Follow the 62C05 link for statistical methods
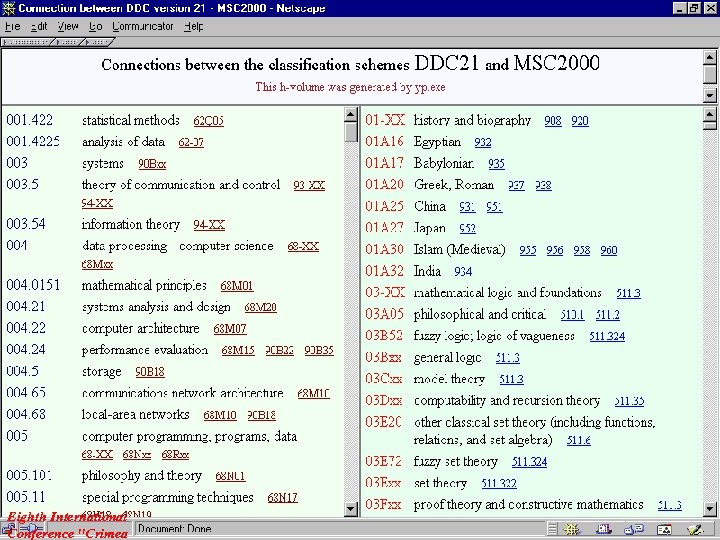The height and width of the screenshot is (540, 720). (208, 121)
